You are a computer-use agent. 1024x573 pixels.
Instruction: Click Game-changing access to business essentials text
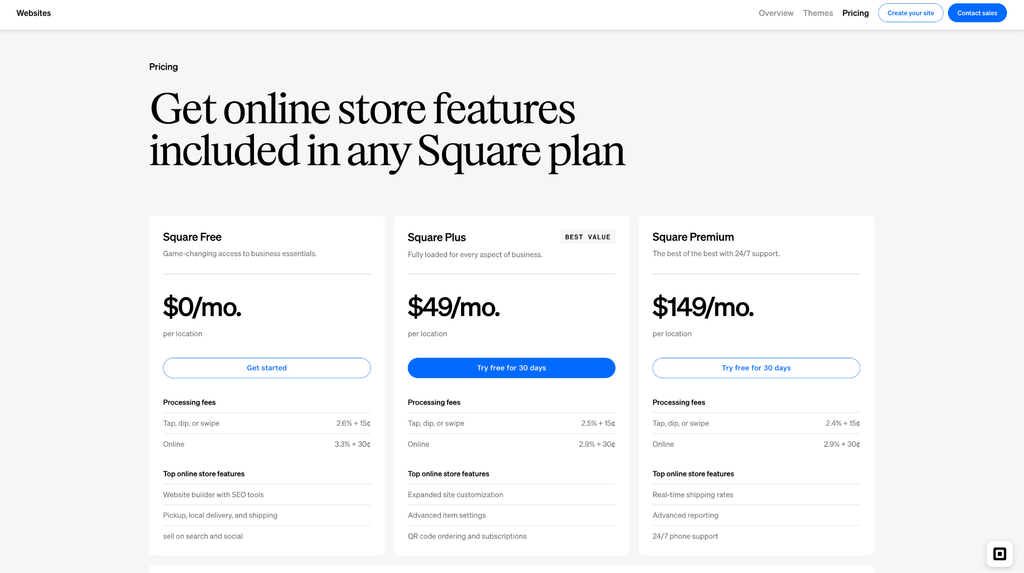(x=240, y=254)
